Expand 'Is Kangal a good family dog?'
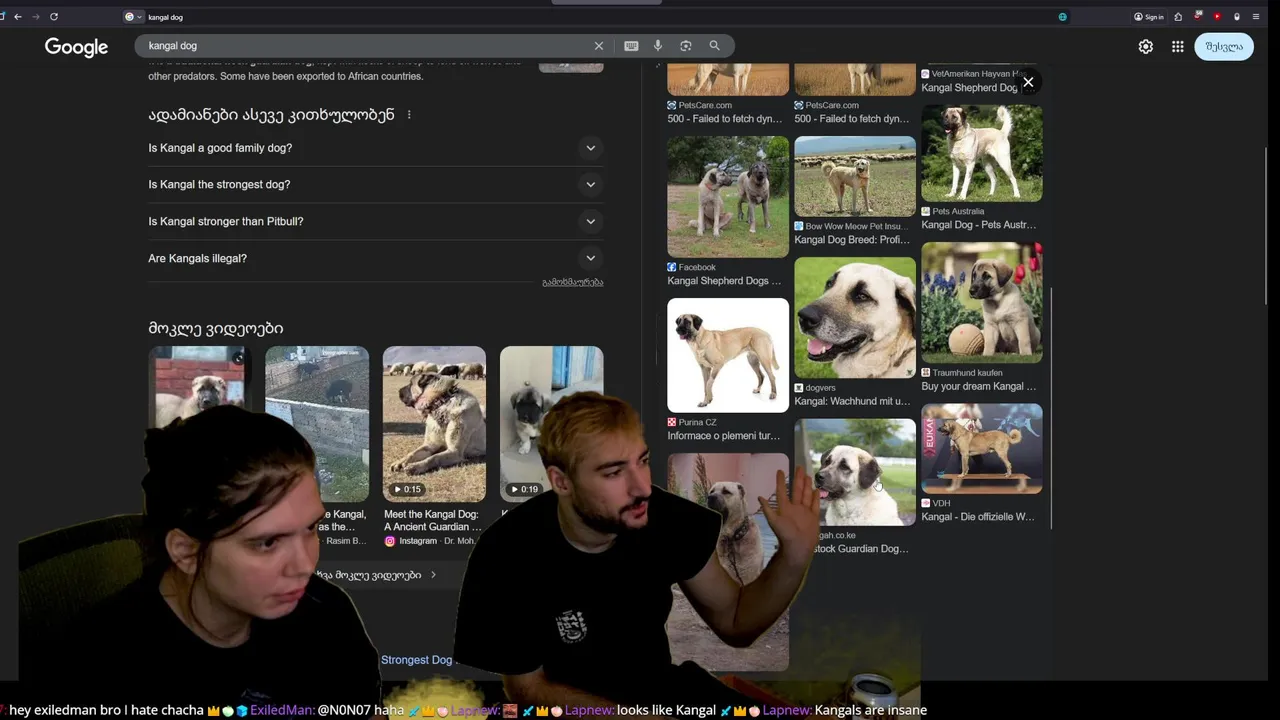Screen dimensions: 1280x720 (x=376, y=148)
